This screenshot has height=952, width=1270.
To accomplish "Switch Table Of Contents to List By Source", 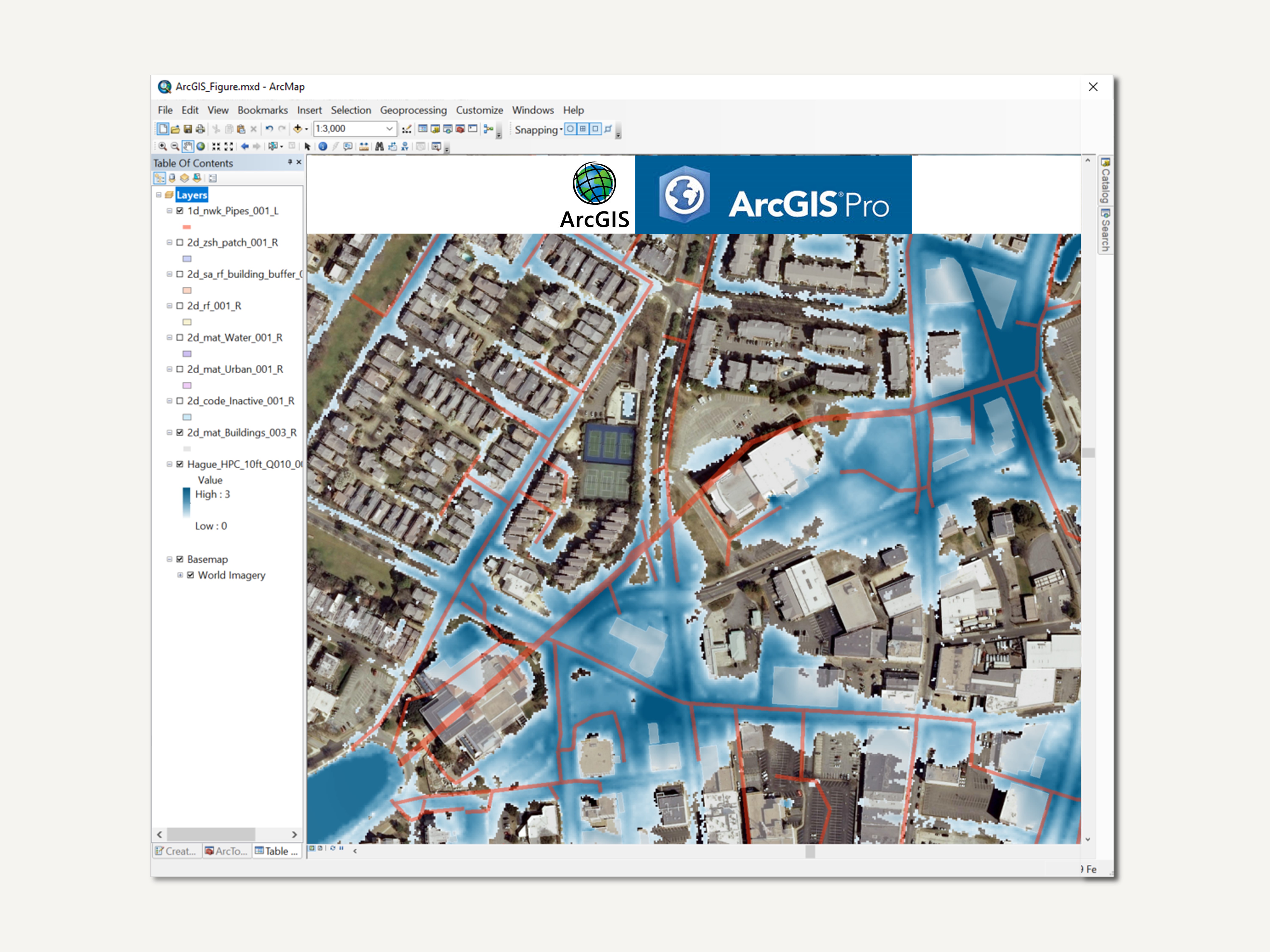I will point(172,179).
